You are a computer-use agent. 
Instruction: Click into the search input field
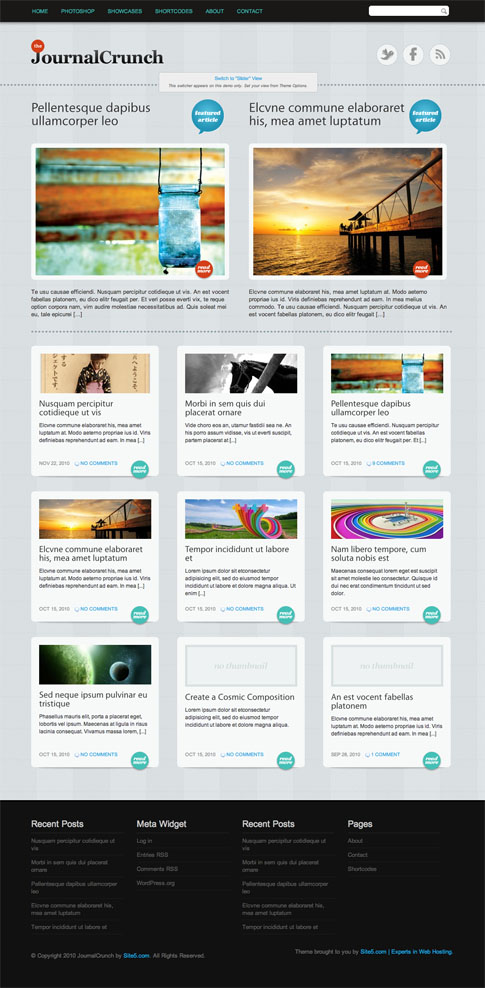404,11
